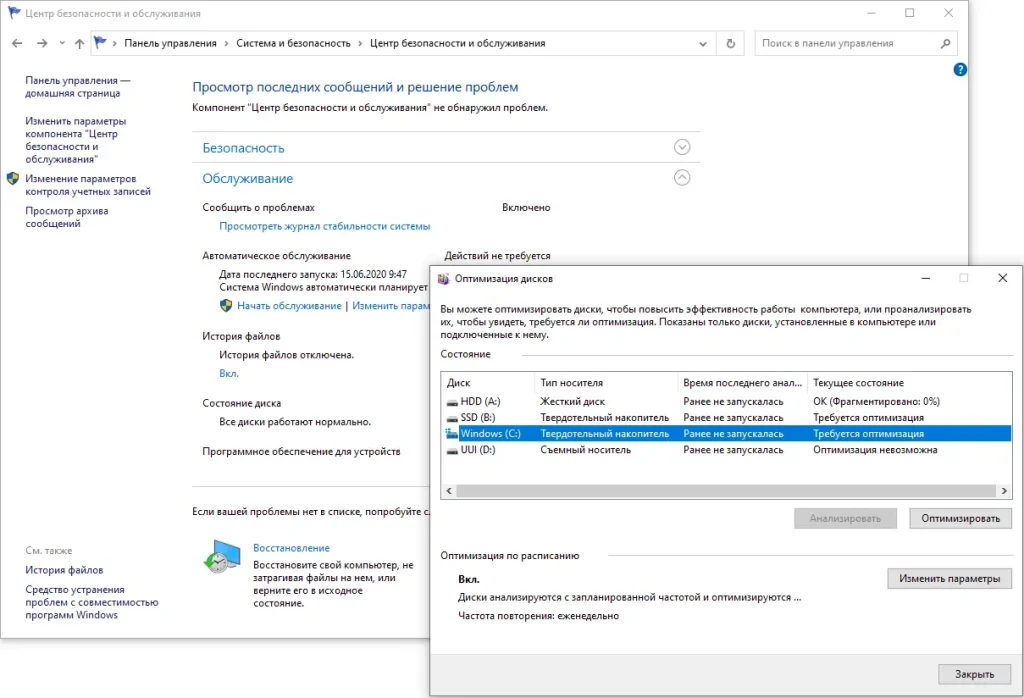Minimize the Оптимизация дисков window

tap(925, 278)
